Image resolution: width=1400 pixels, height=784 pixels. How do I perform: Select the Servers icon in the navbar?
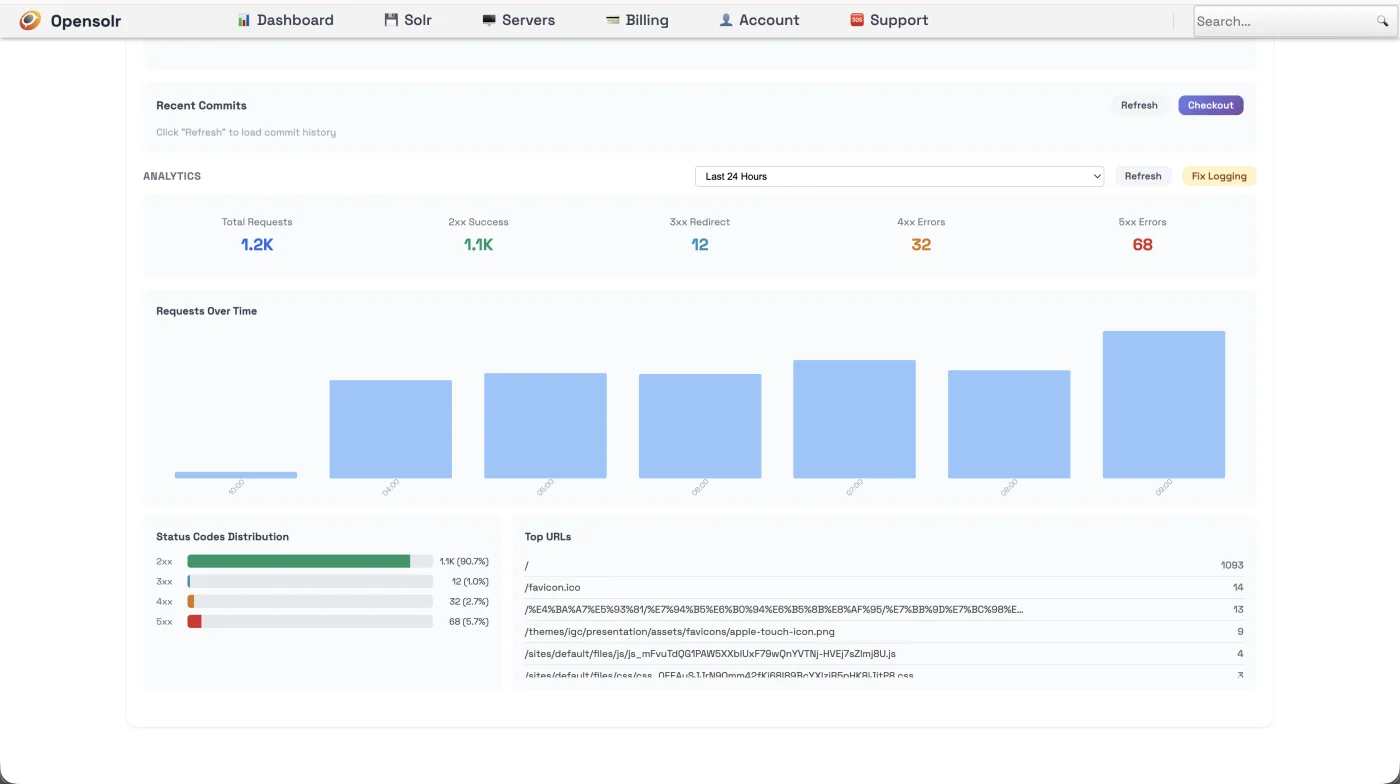pos(489,19)
